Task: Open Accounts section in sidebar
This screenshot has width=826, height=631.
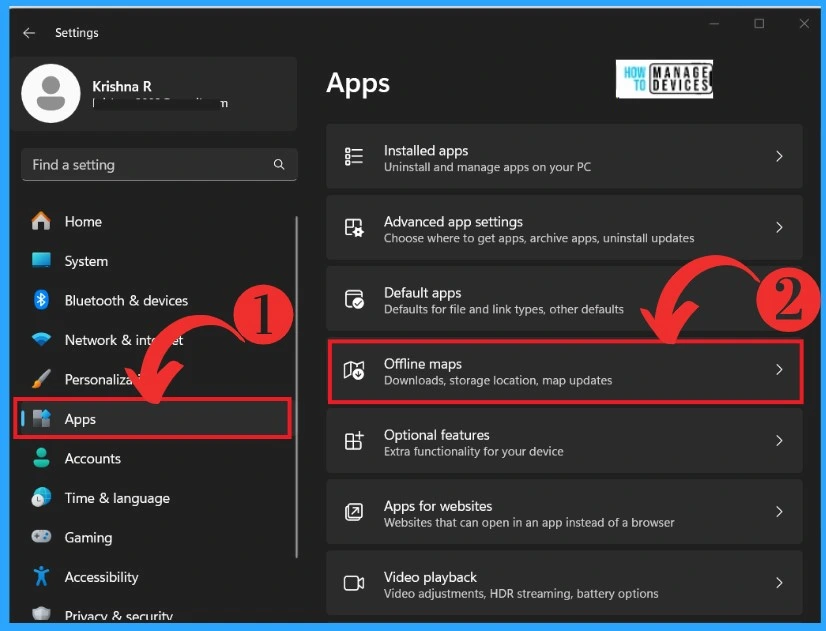Action: point(155,458)
